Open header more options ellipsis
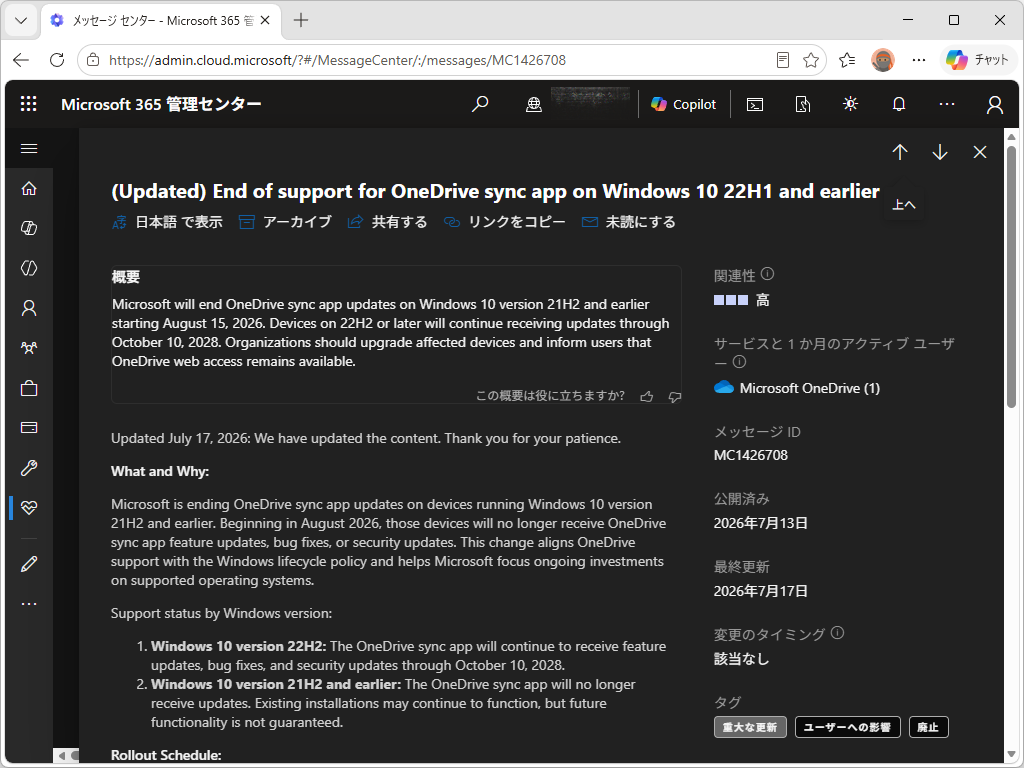 click(947, 104)
